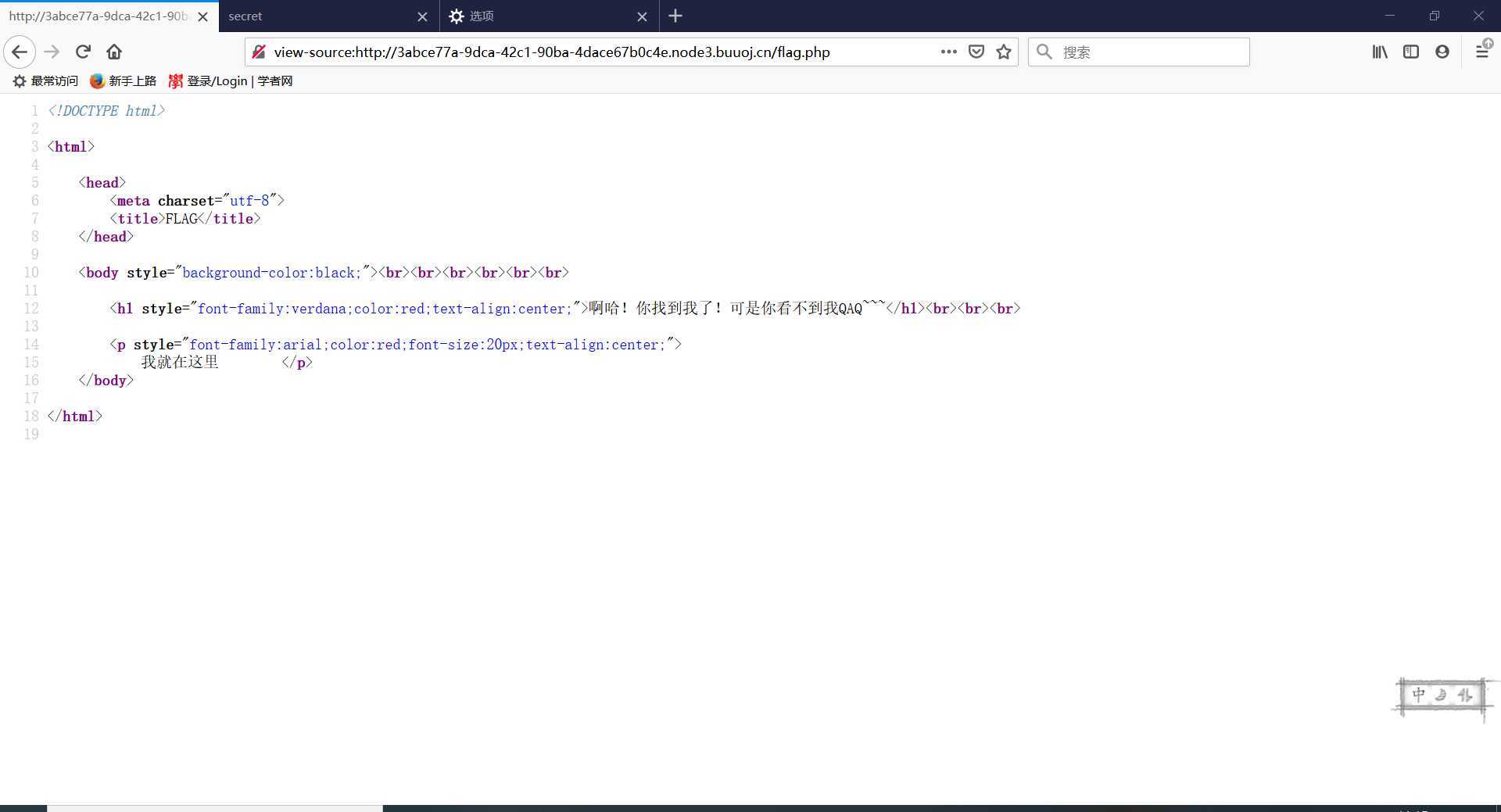
Task: Open the page actions three-dot menu
Action: (x=948, y=52)
